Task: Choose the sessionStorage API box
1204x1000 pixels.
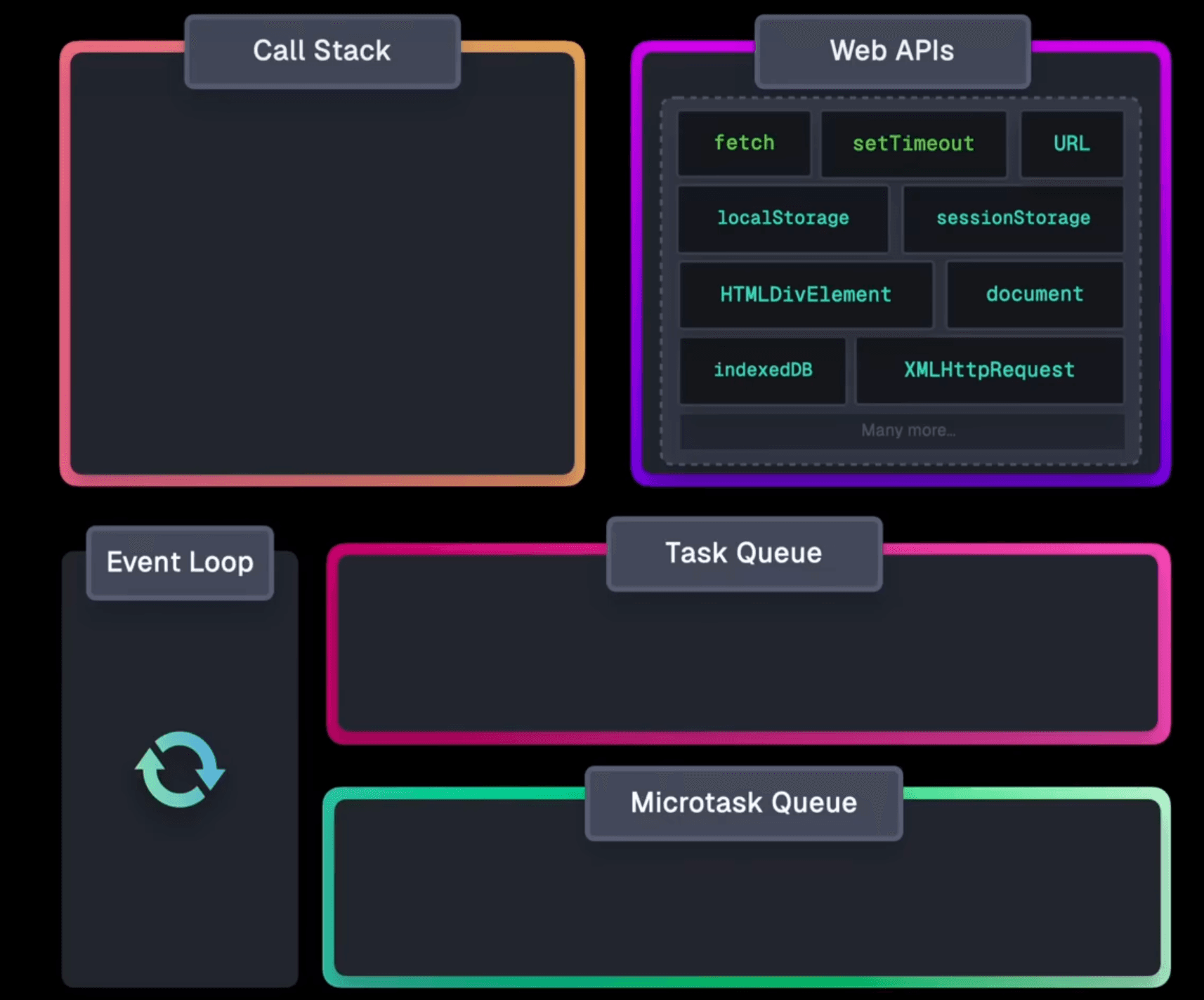Action: pos(1013,218)
